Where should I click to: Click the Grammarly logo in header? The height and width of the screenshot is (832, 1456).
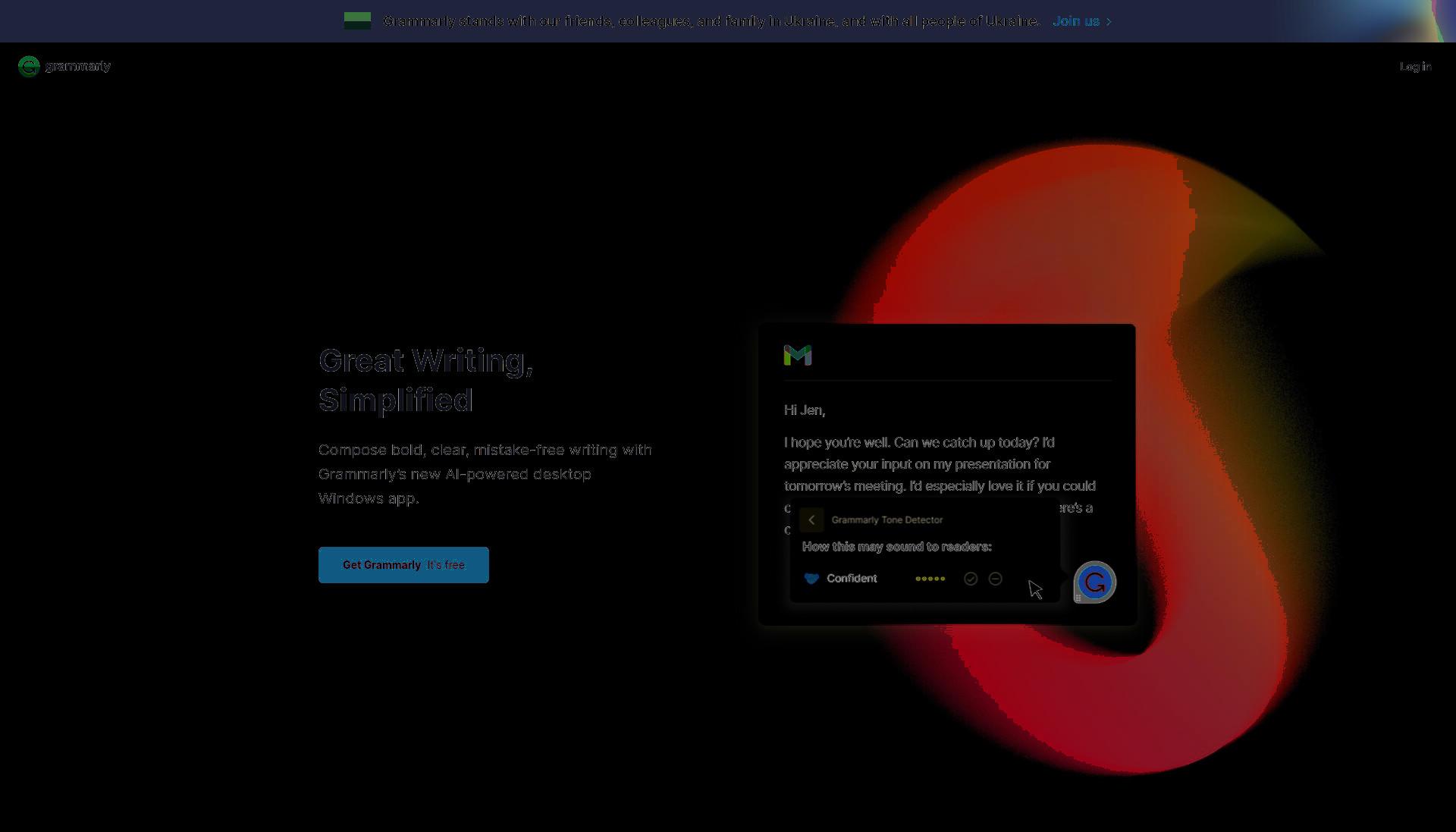coord(64,67)
